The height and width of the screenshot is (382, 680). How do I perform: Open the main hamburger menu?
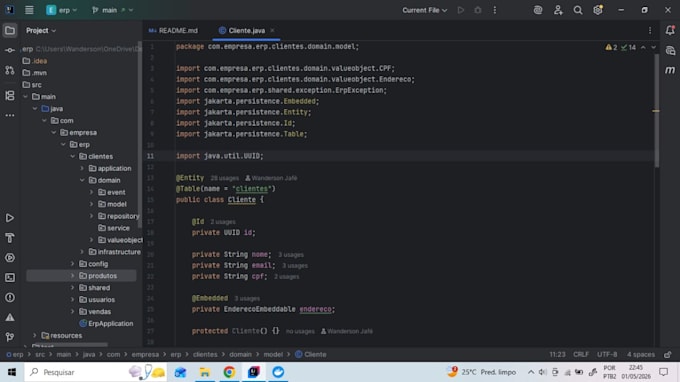click(29, 10)
